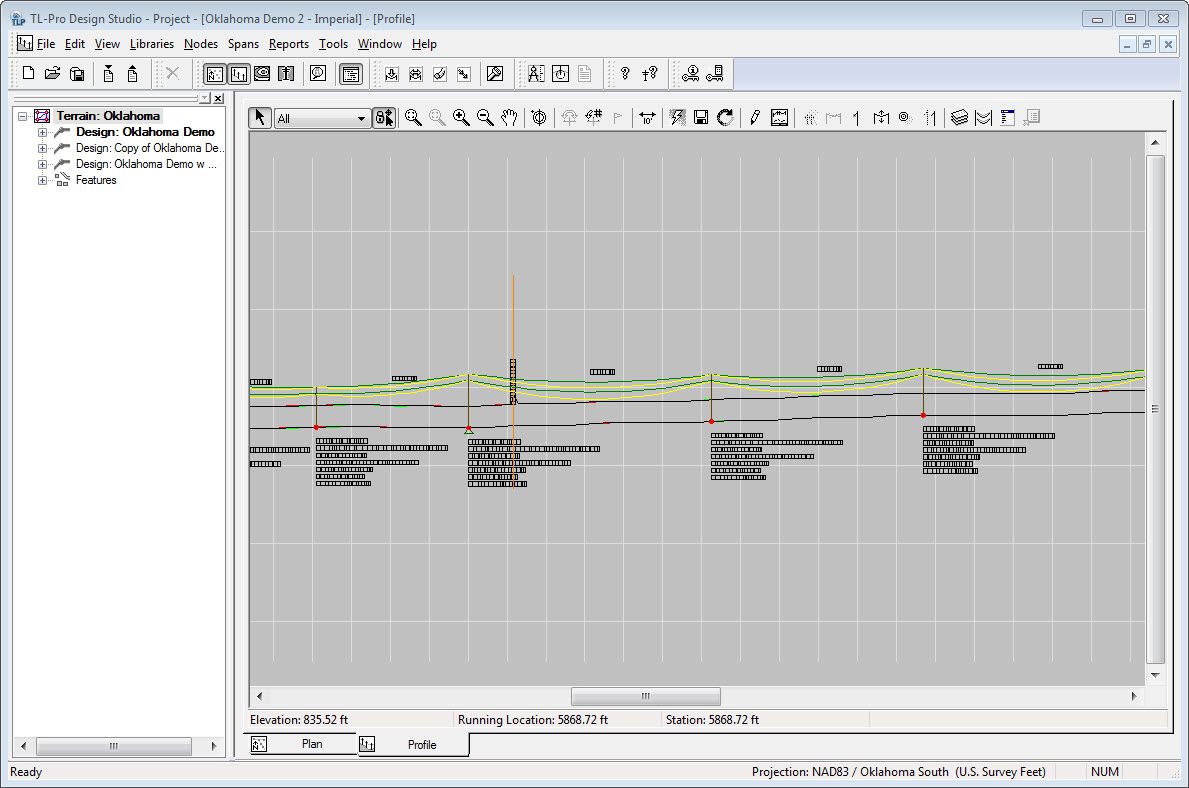1189x788 pixels.
Task: Click the Refresh button on the profile toolbar
Action: click(725, 117)
